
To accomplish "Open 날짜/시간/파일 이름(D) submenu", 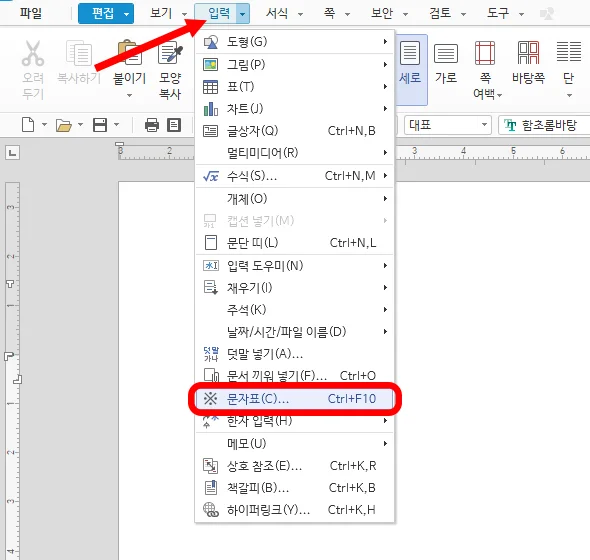I will click(295, 332).
